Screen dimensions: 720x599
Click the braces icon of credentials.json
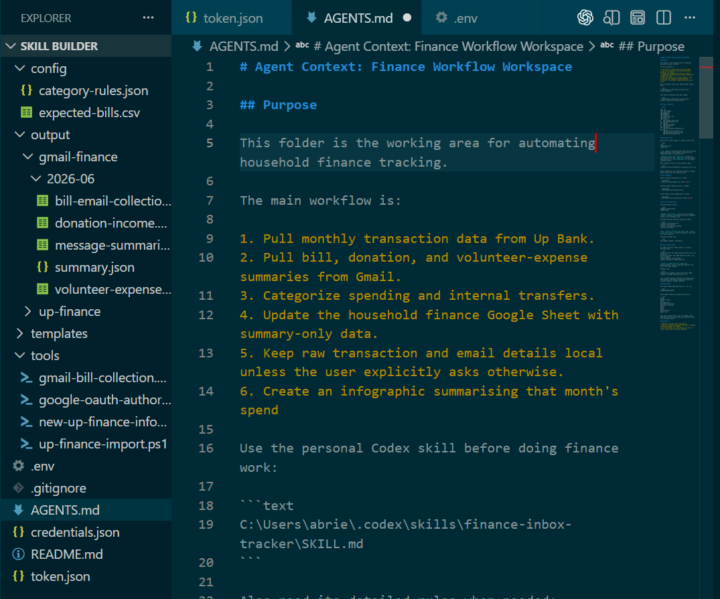coord(18,532)
